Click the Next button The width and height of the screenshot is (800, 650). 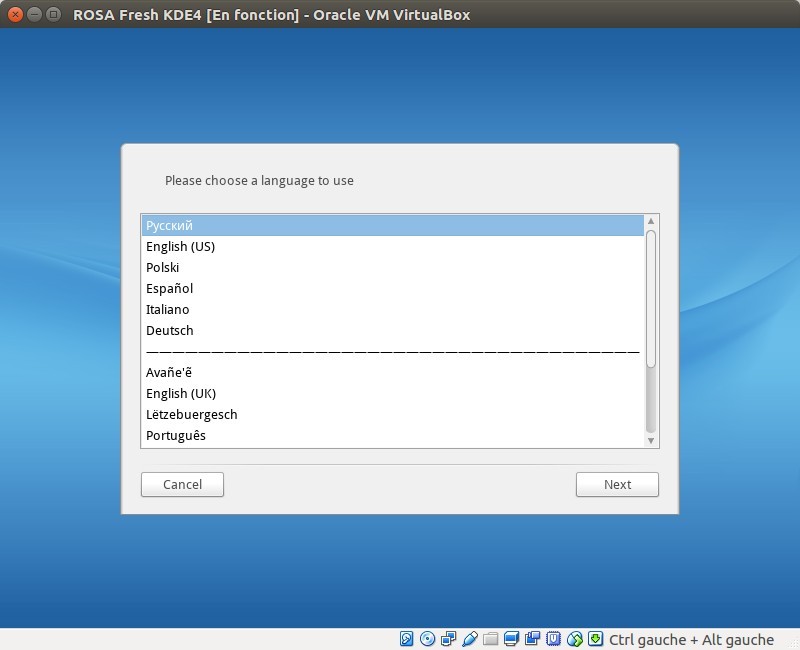click(x=617, y=484)
